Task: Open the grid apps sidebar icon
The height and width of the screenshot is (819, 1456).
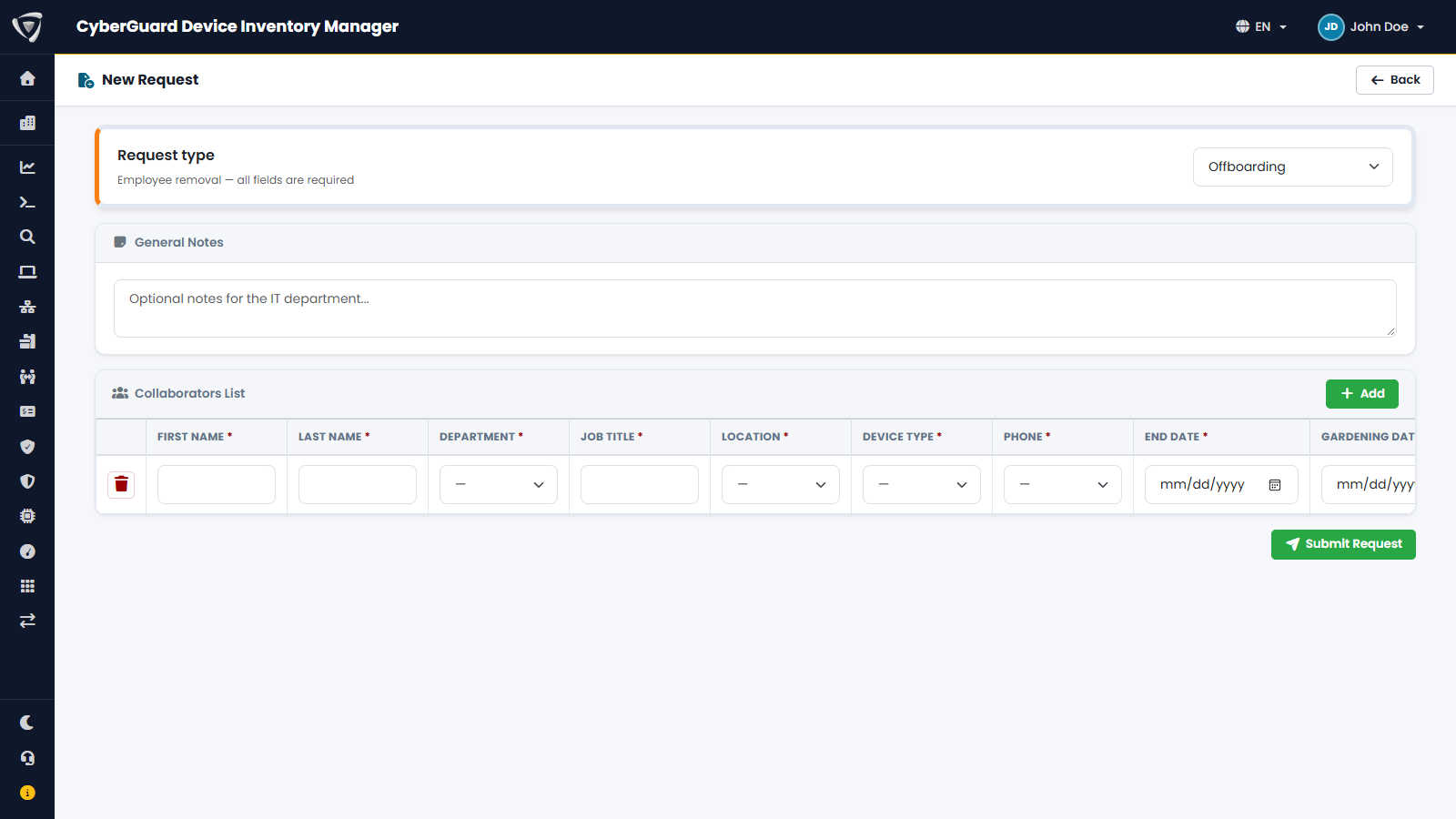Action: click(x=27, y=586)
